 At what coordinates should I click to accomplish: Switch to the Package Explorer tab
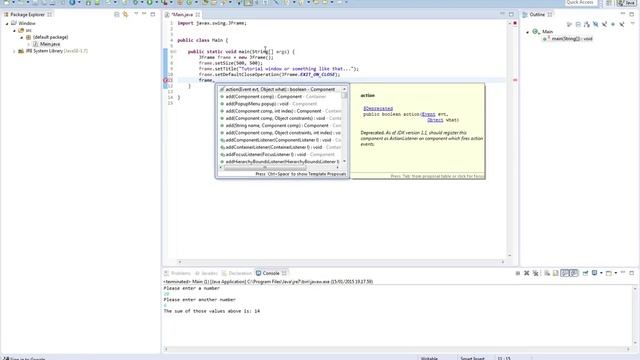tap(27, 14)
